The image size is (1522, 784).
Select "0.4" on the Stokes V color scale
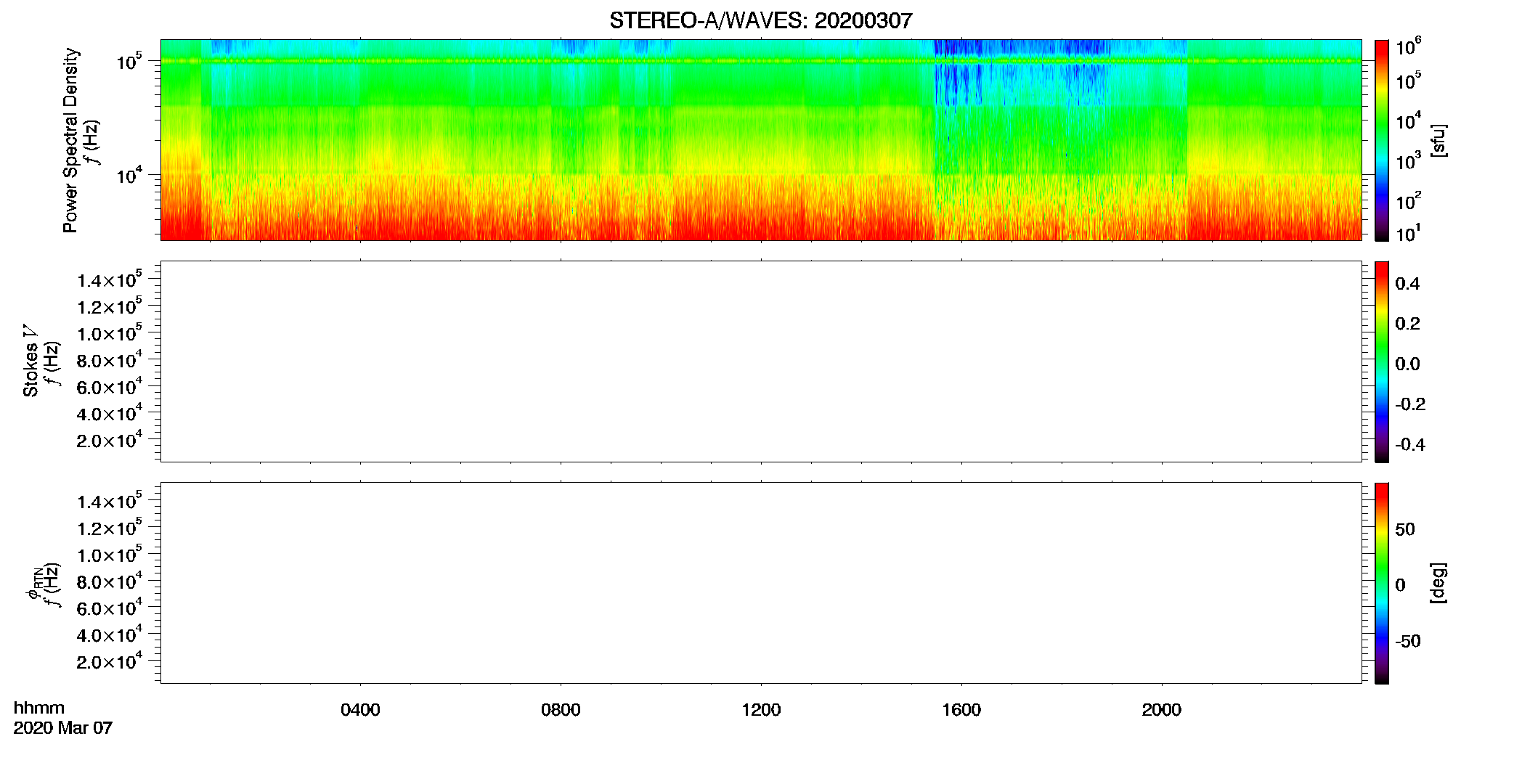(1407, 283)
